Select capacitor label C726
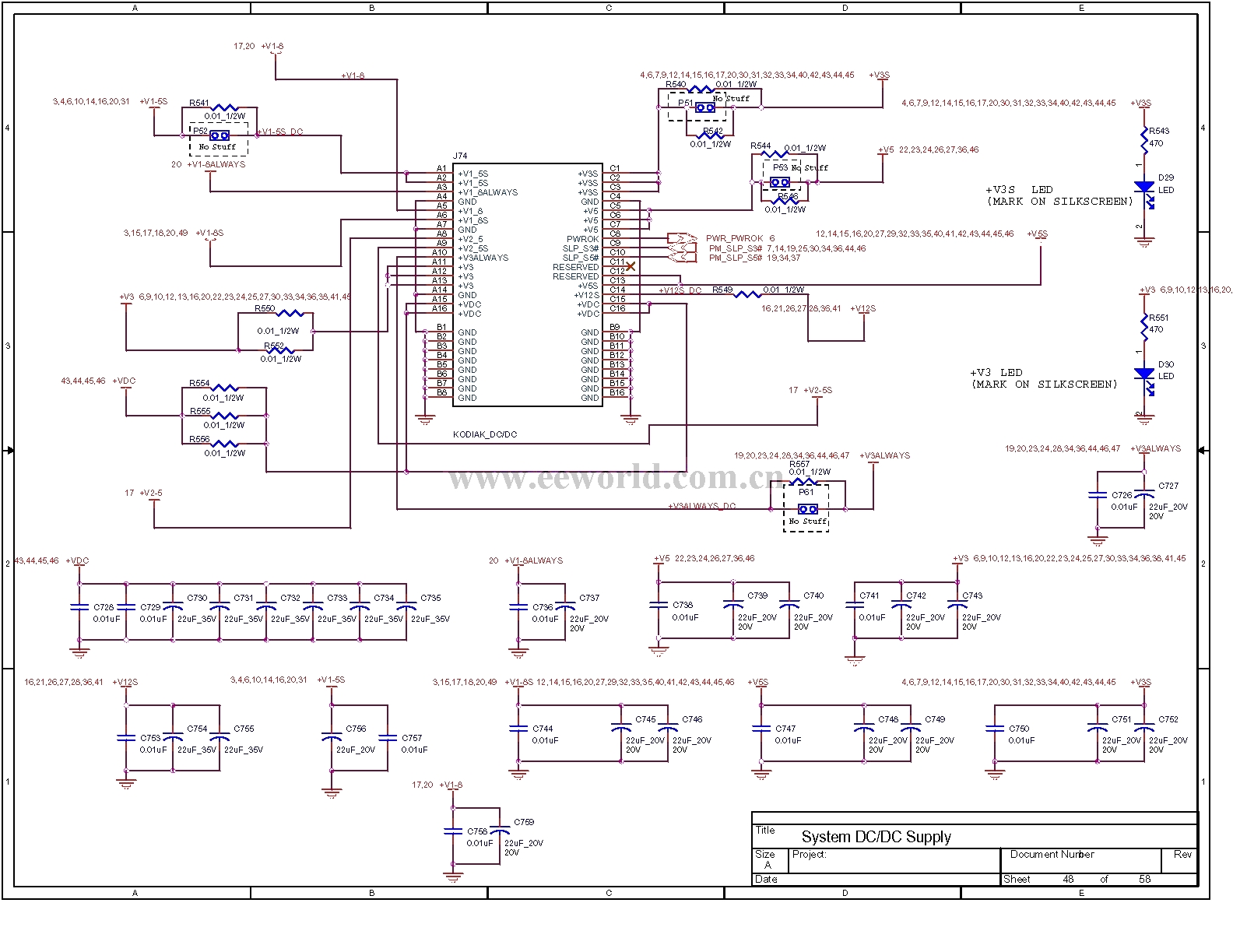Image resolution: width=1233 pixels, height=952 pixels. 1122,494
